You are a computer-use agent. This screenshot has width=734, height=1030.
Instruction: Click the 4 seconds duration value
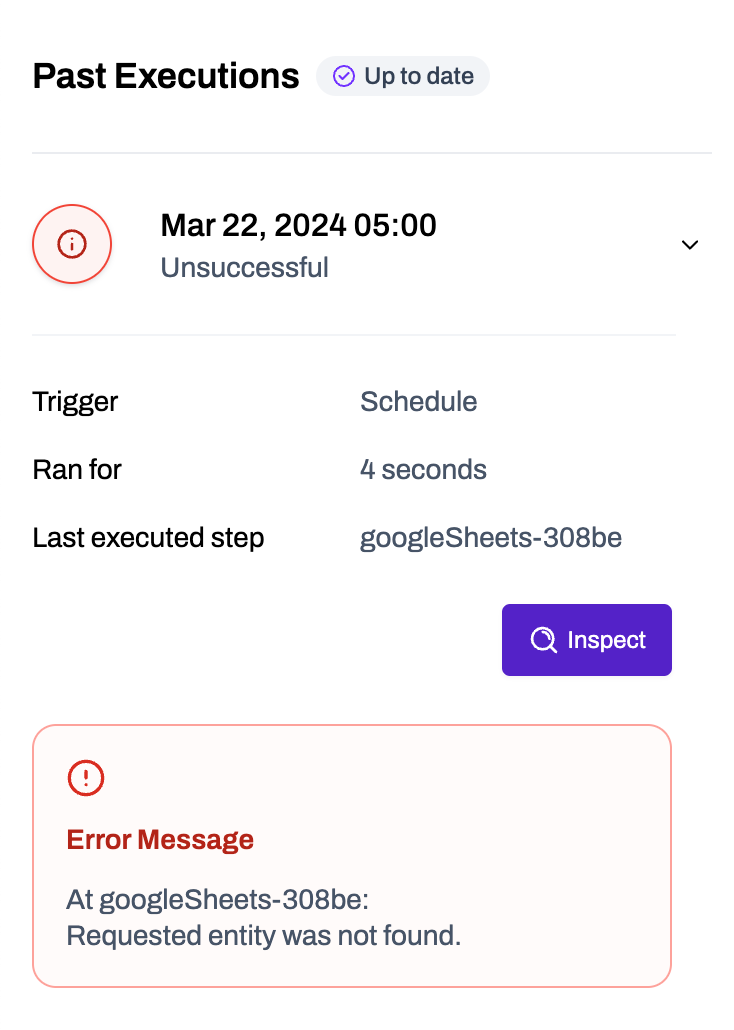[423, 470]
